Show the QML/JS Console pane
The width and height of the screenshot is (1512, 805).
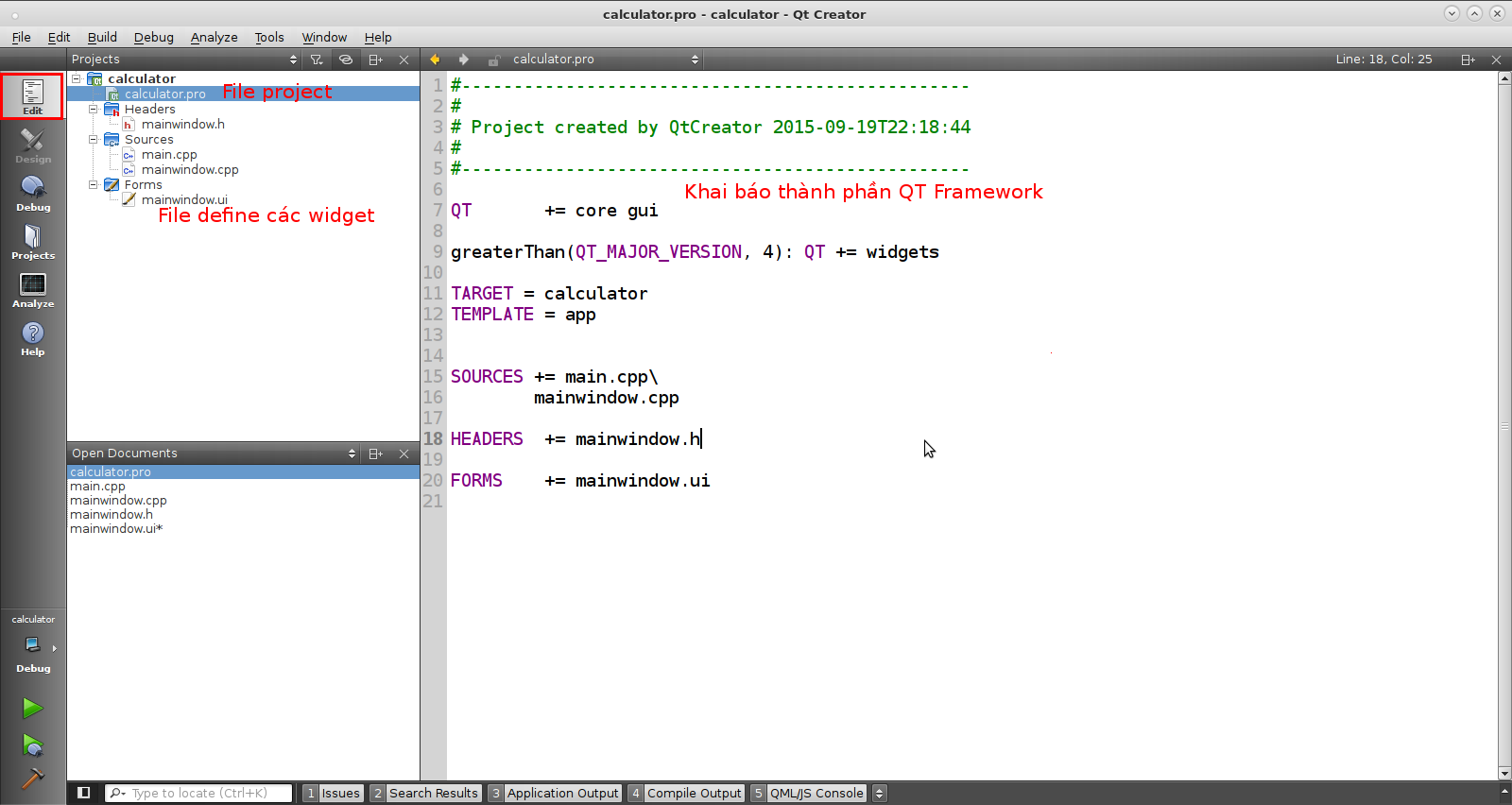pyautogui.click(x=809, y=793)
